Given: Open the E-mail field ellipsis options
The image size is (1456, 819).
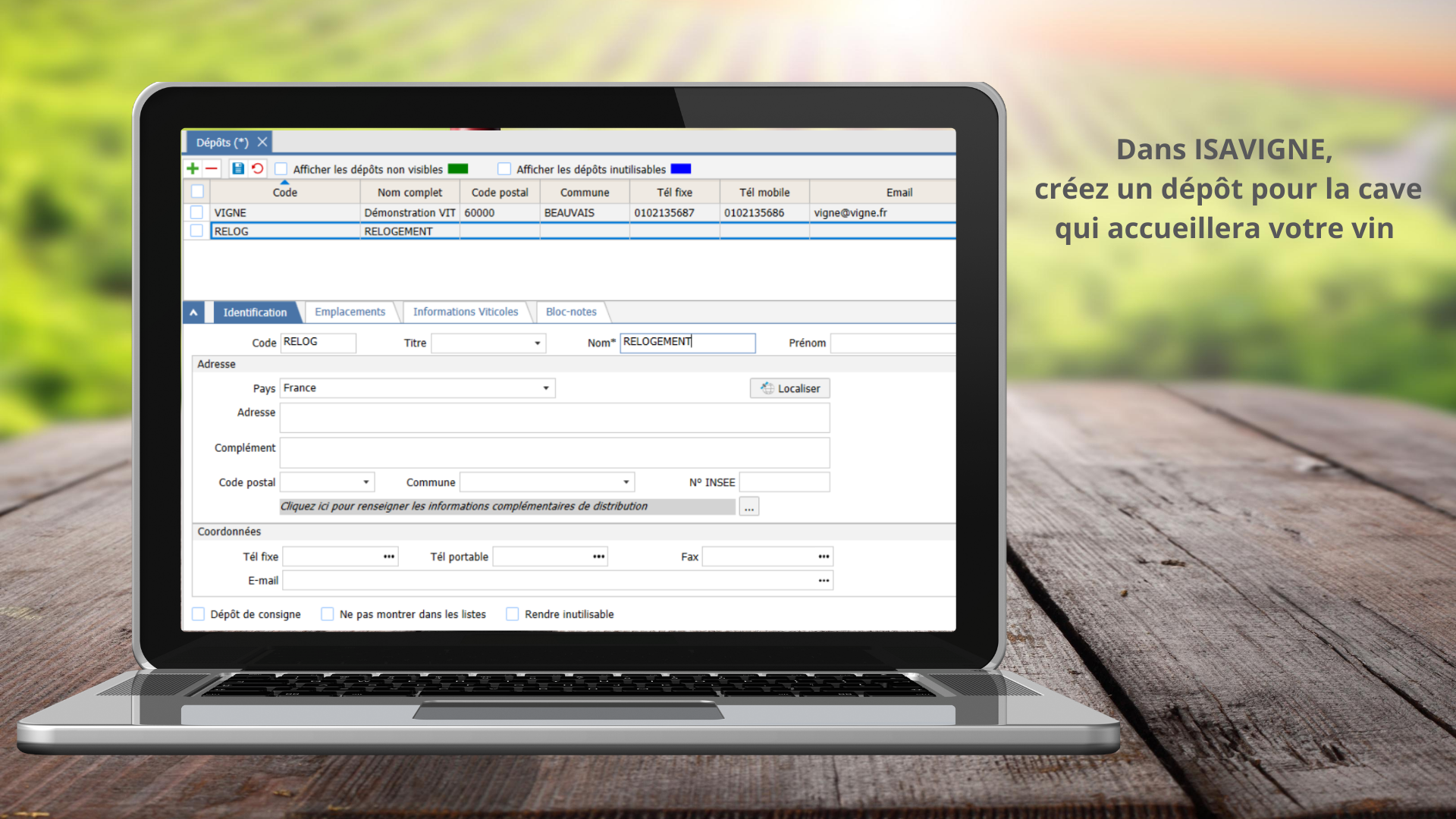Looking at the screenshot, I should tap(824, 581).
